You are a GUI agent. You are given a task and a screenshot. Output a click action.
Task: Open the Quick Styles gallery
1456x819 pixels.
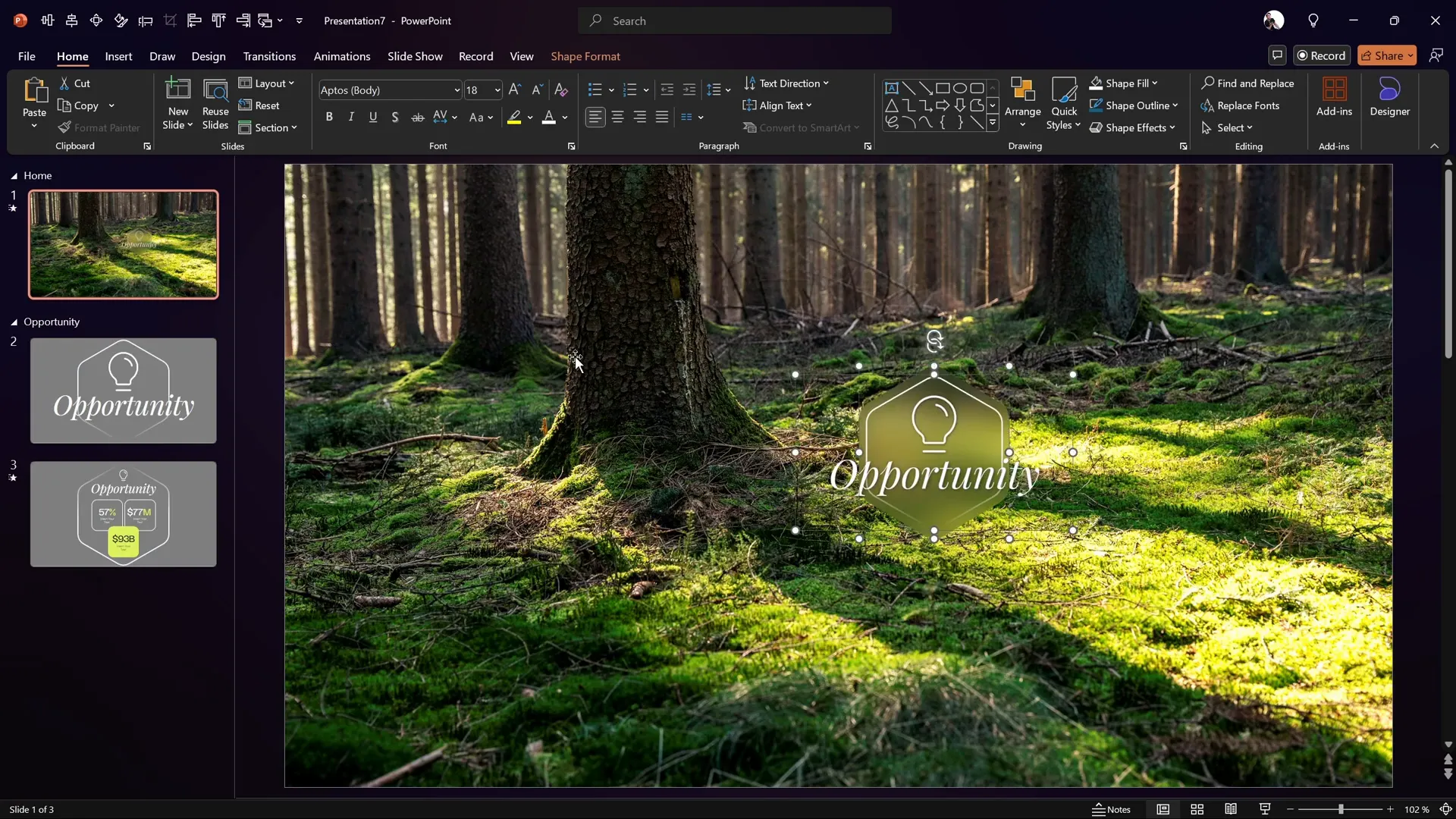pyautogui.click(x=1064, y=103)
